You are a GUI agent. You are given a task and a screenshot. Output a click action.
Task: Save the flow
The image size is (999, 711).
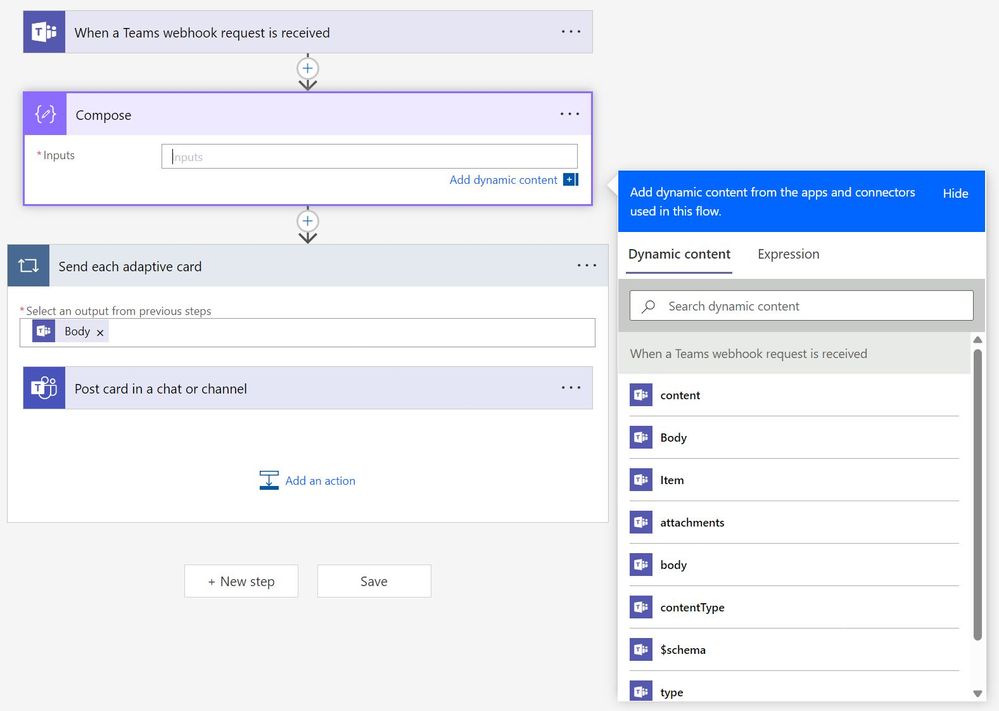point(374,581)
